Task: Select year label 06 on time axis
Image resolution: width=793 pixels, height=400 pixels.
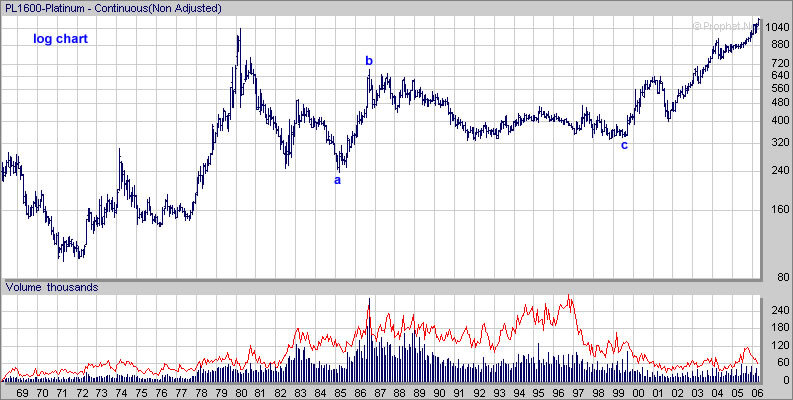Action: tap(757, 393)
